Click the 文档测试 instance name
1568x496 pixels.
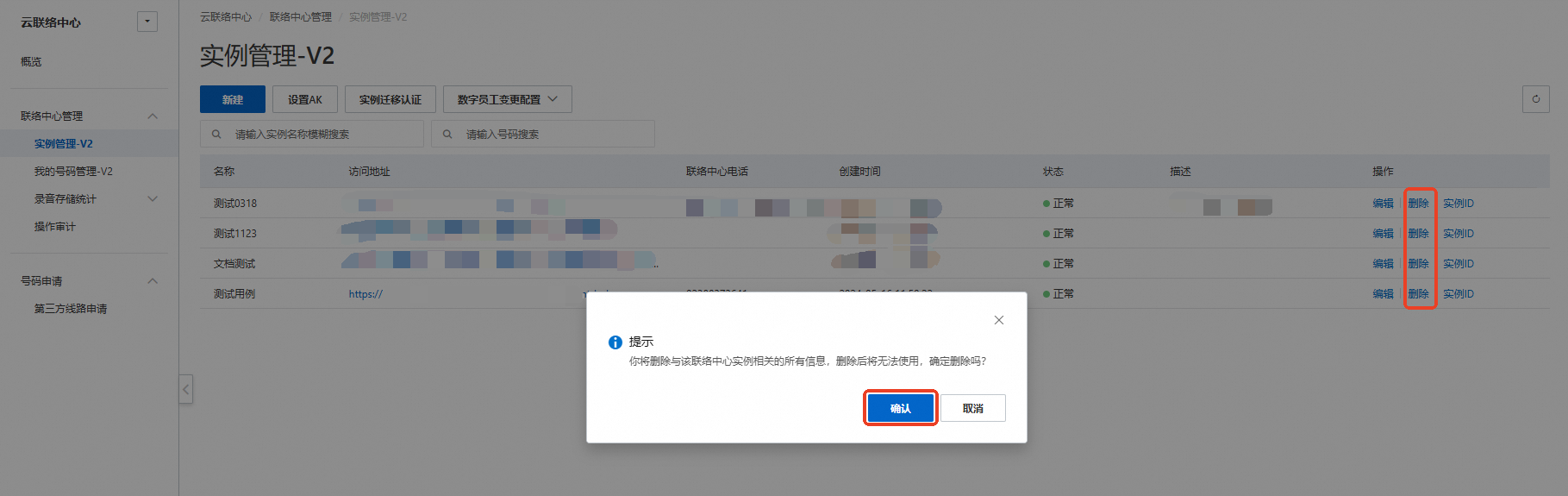[x=234, y=263]
